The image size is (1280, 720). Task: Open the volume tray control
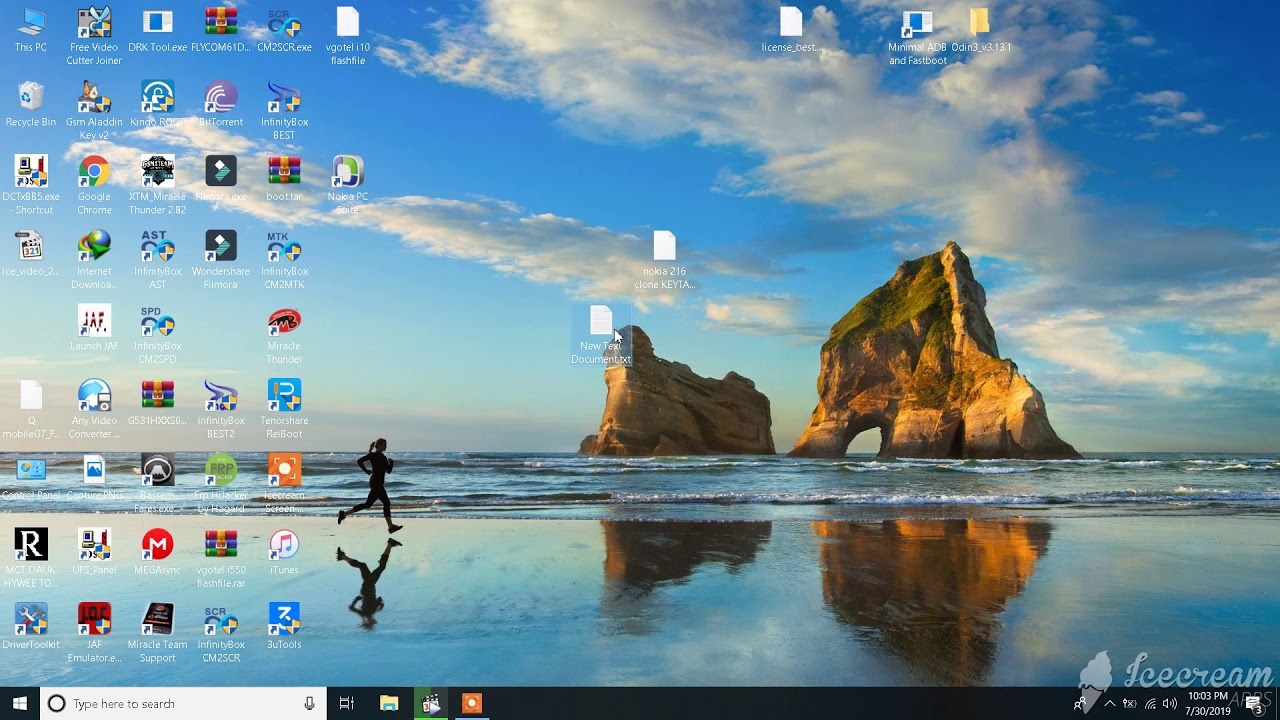(1170, 704)
